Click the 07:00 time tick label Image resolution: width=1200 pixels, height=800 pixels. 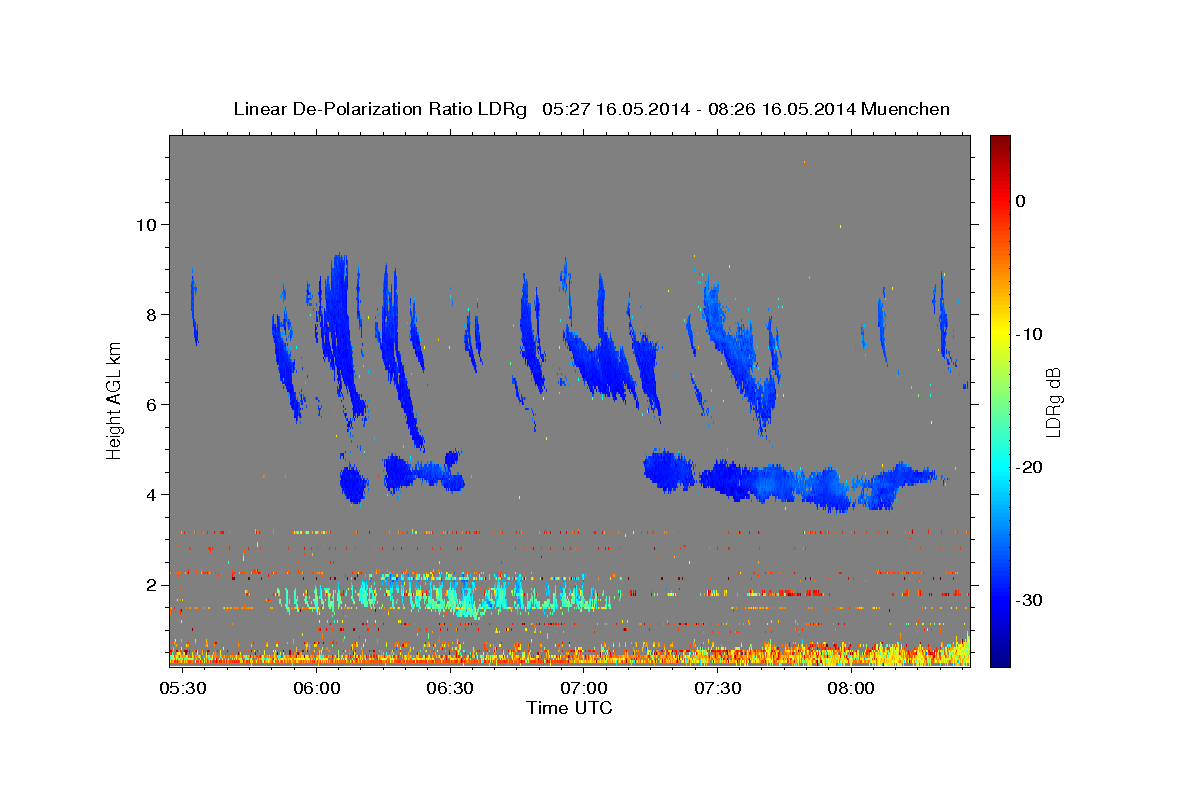pos(584,689)
